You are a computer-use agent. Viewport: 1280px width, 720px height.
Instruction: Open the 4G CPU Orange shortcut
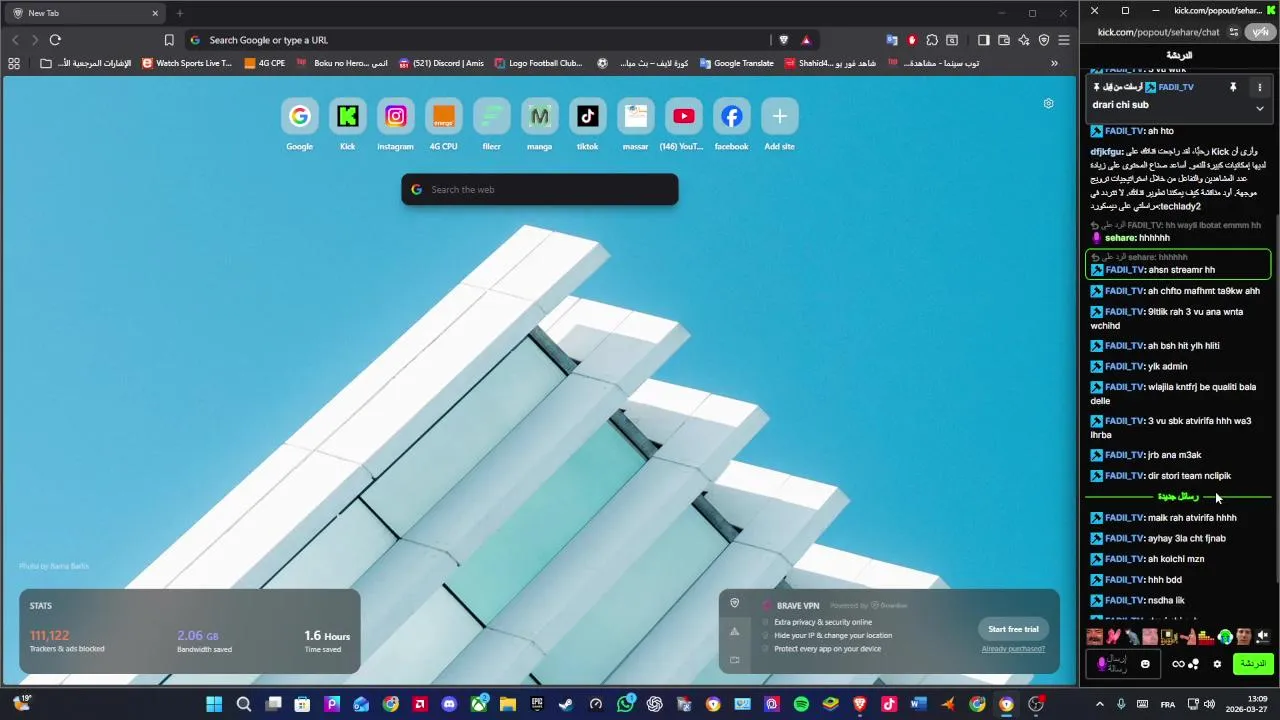click(443, 117)
